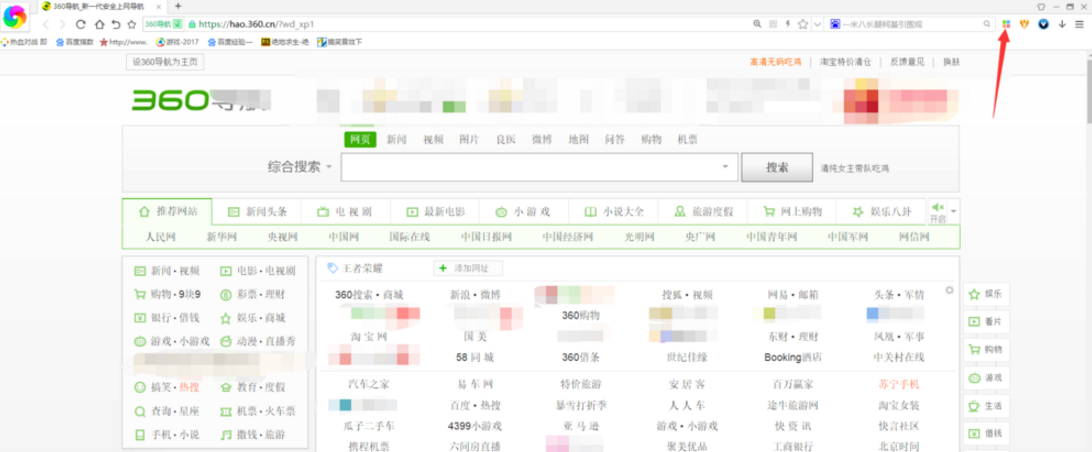Screen dimensions: 1092x452
Task: Open a new tab with the plus button
Action: tap(178, 6)
